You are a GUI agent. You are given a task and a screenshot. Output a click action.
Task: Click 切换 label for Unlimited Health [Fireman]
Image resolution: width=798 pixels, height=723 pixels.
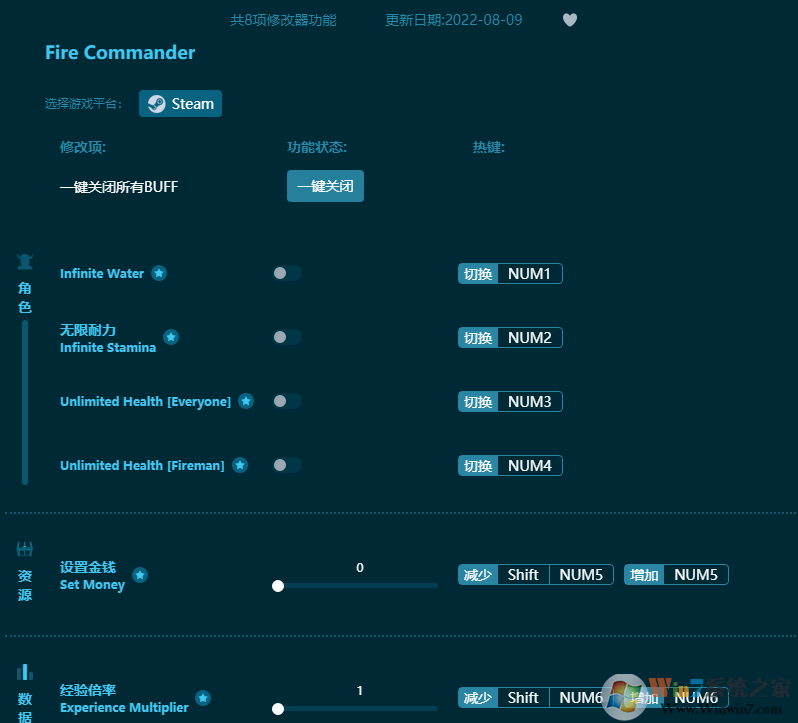(x=478, y=466)
